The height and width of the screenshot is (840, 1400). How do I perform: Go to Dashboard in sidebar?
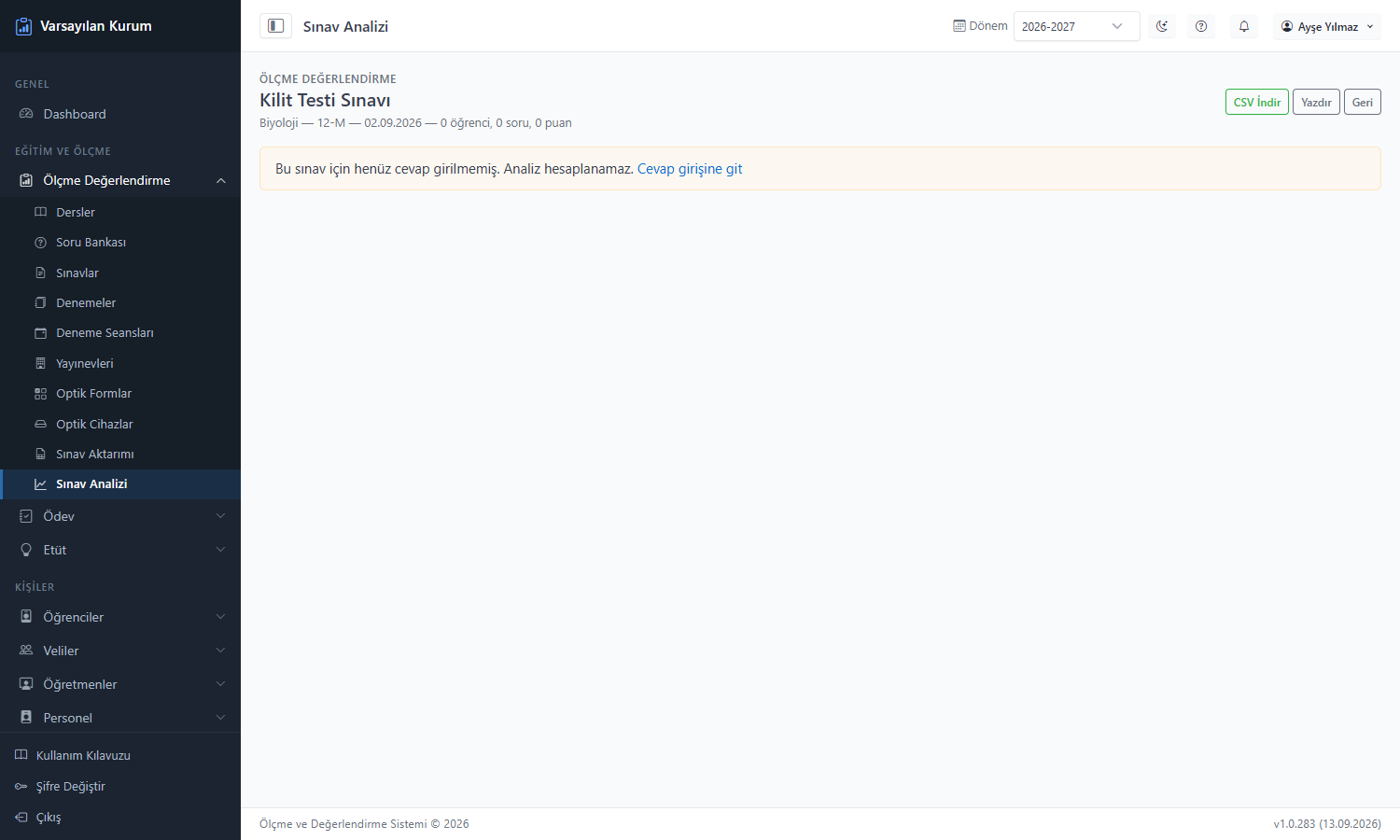pos(120,114)
